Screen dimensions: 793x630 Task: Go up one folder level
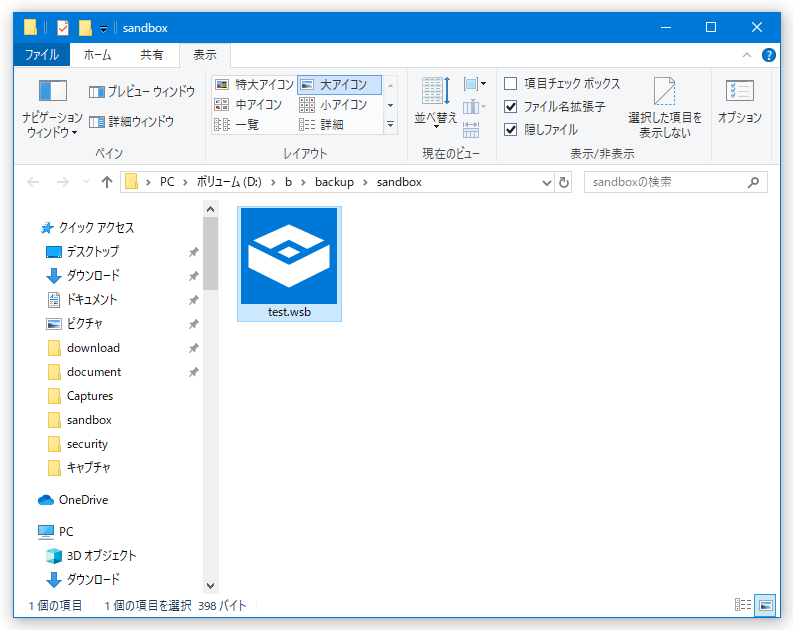107,182
